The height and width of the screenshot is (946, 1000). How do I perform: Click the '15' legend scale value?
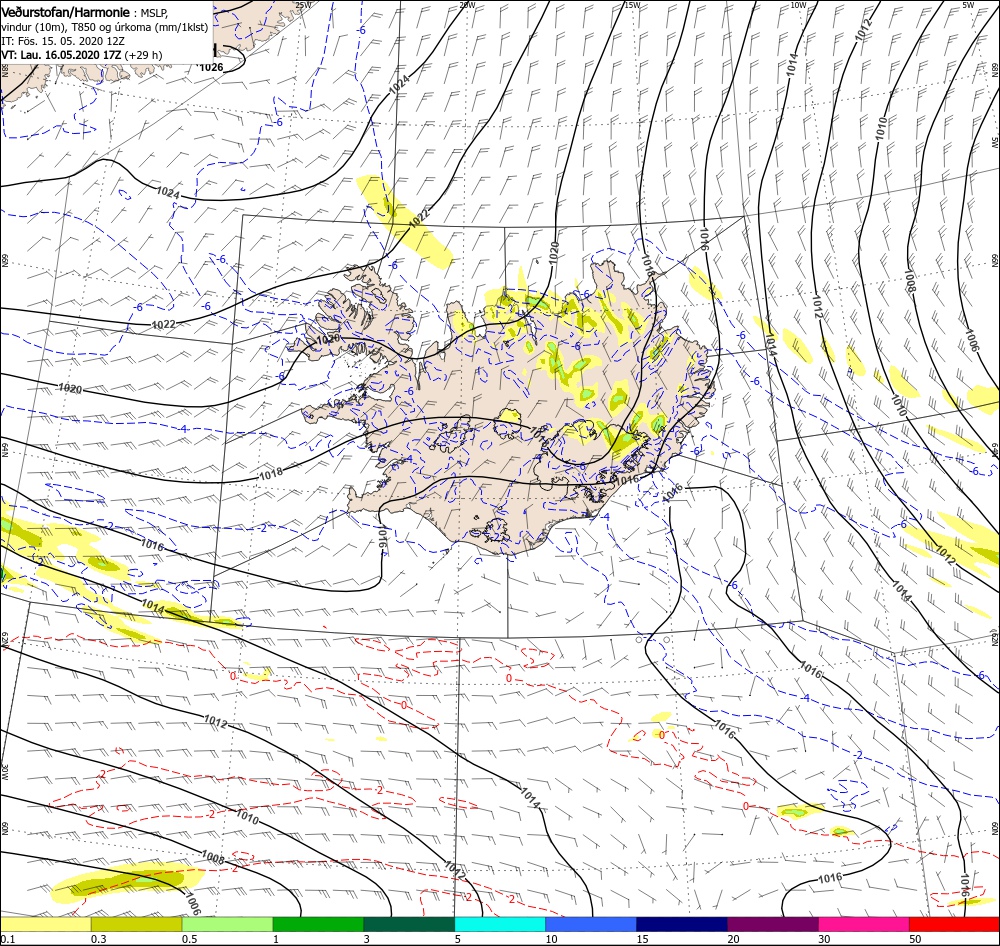pos(642,939)
